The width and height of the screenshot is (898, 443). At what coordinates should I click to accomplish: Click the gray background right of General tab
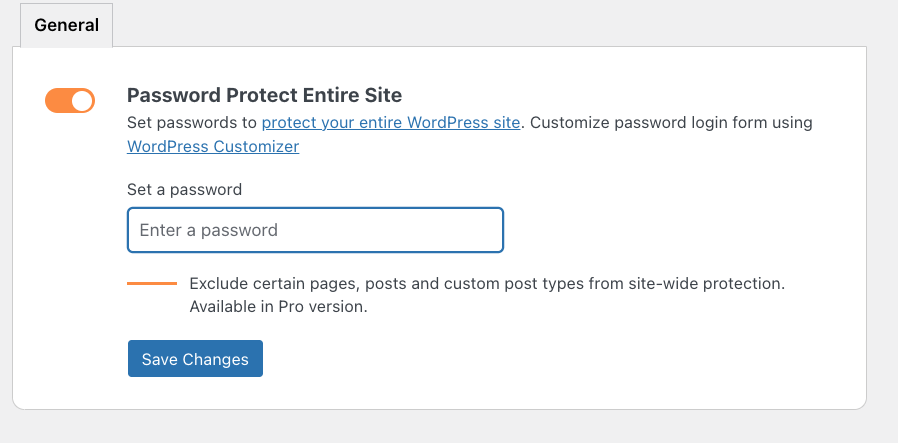(x=500, y=25)
